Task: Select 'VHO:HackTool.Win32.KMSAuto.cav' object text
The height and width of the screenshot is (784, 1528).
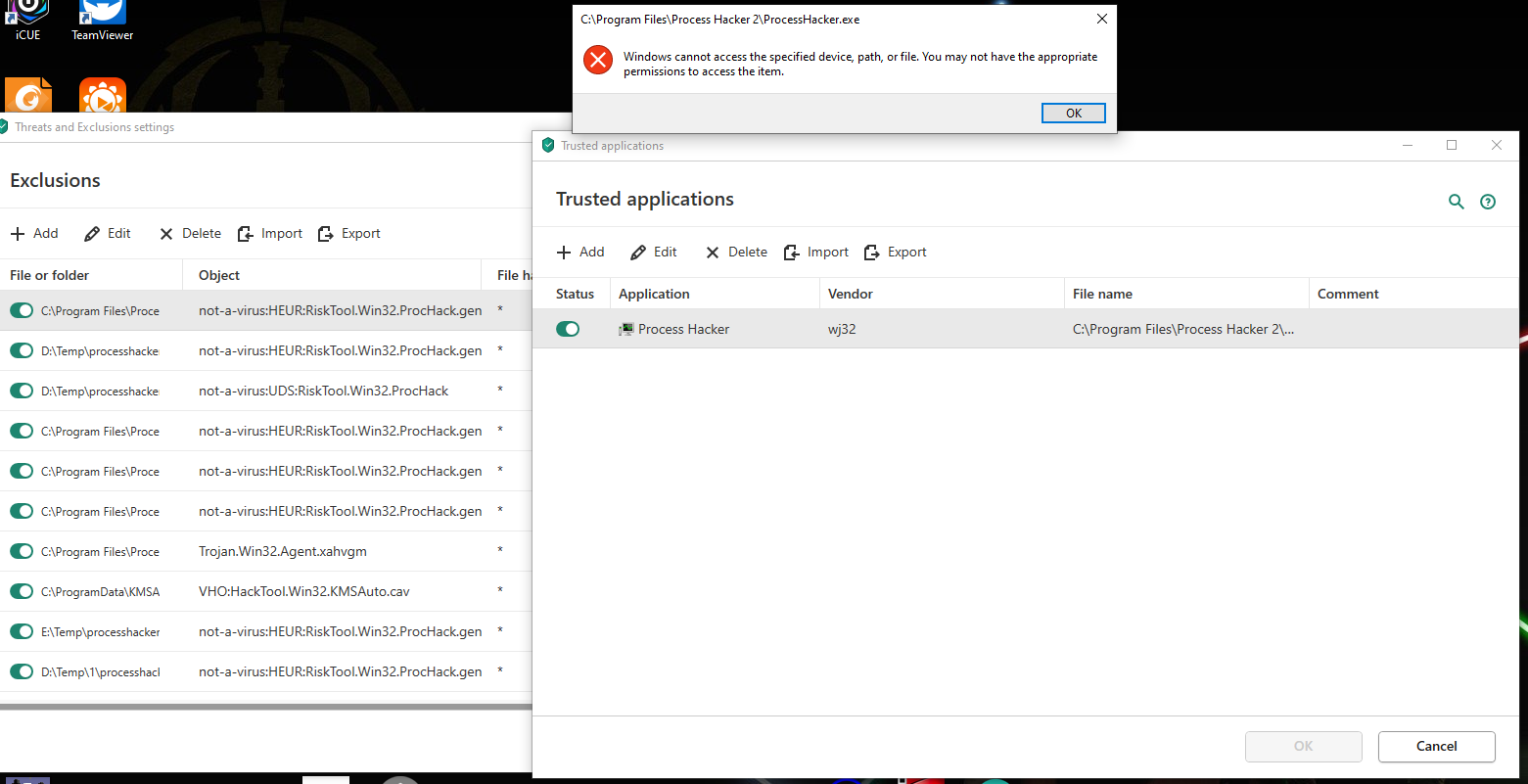Action: click(305, 592)
